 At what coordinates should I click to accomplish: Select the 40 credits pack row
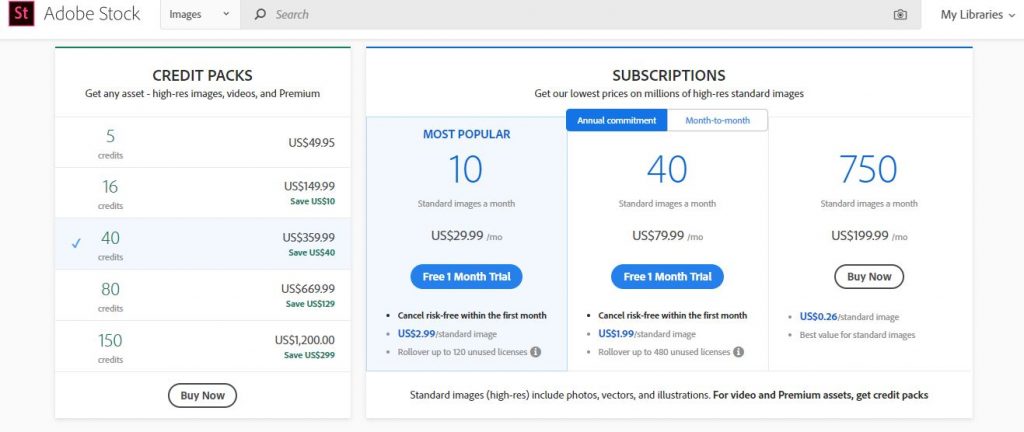[x=202, y=243]
